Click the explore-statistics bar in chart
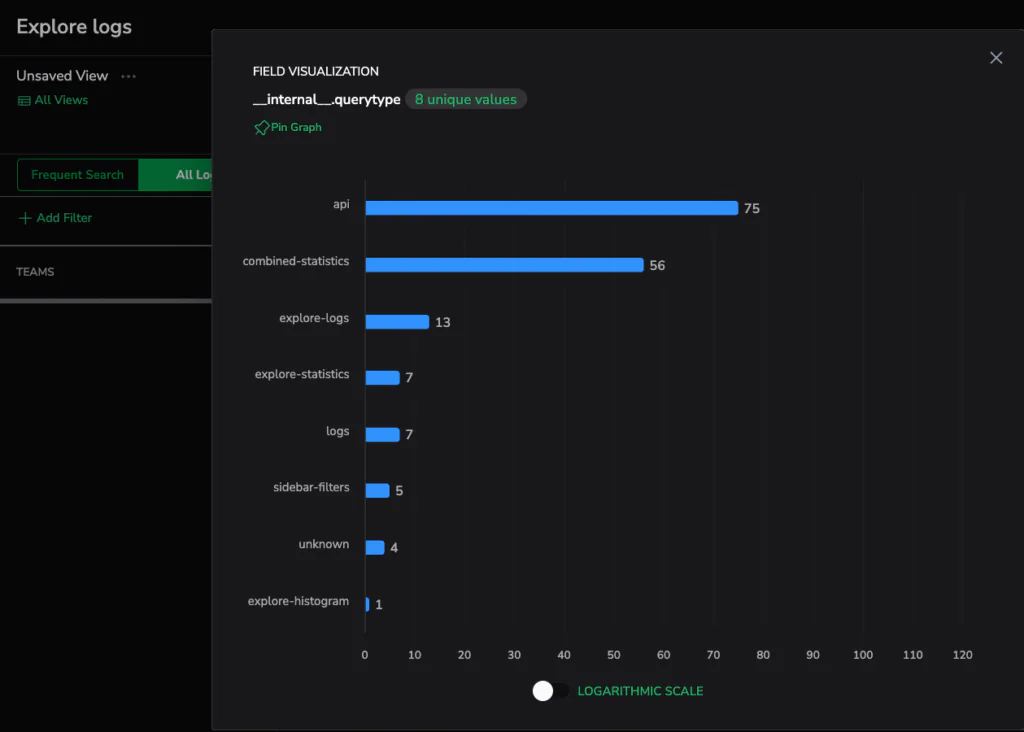 click(x=382, y=378)
